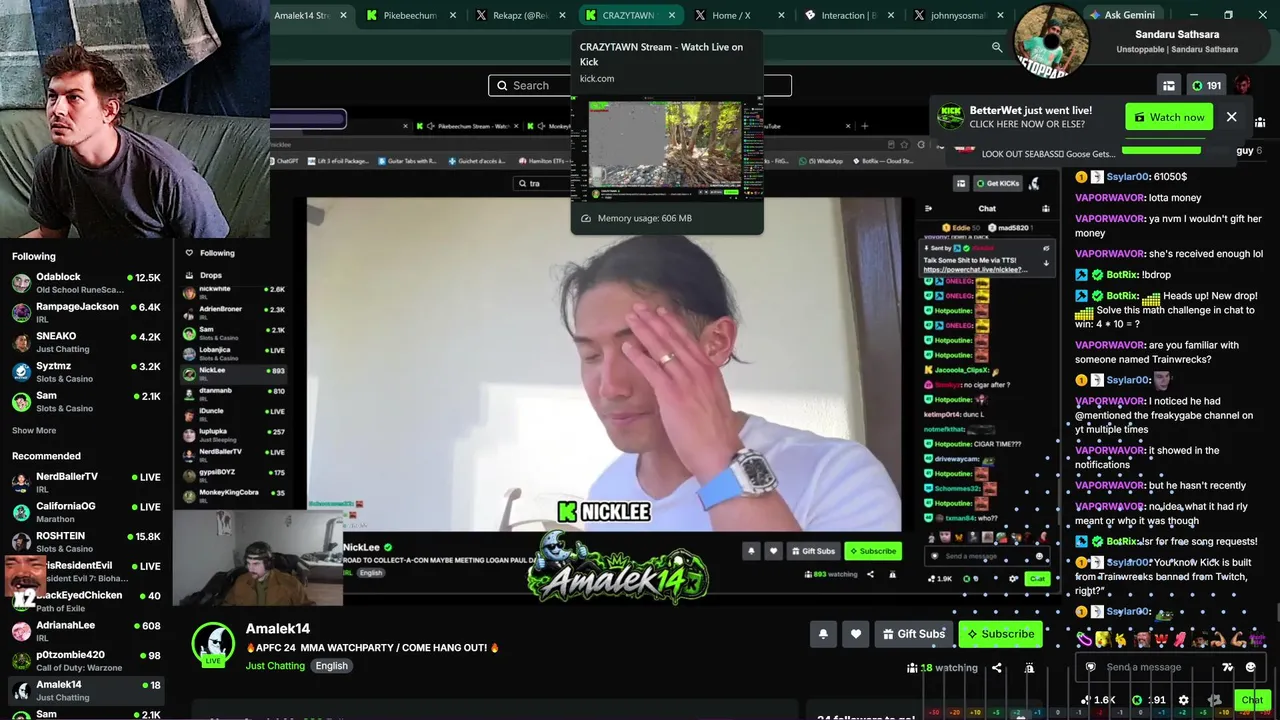
Task: Close the Pikebeechum browser tab
Action: click(x=453, y=15)
